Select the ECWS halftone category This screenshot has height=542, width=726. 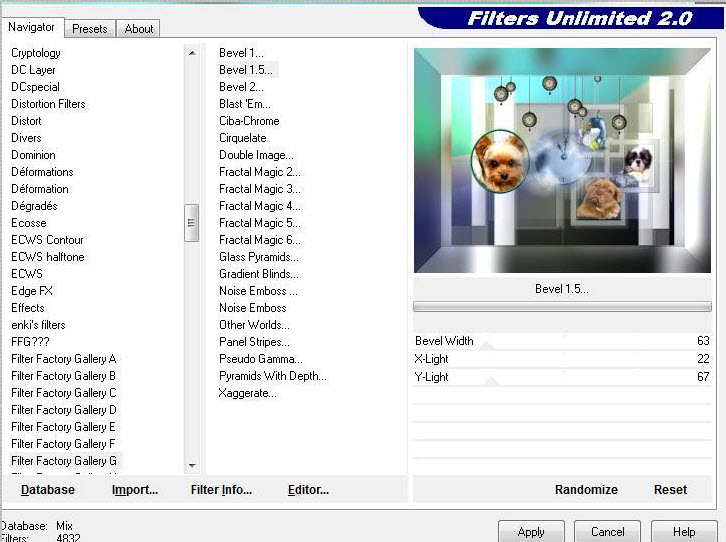(48, 257)
